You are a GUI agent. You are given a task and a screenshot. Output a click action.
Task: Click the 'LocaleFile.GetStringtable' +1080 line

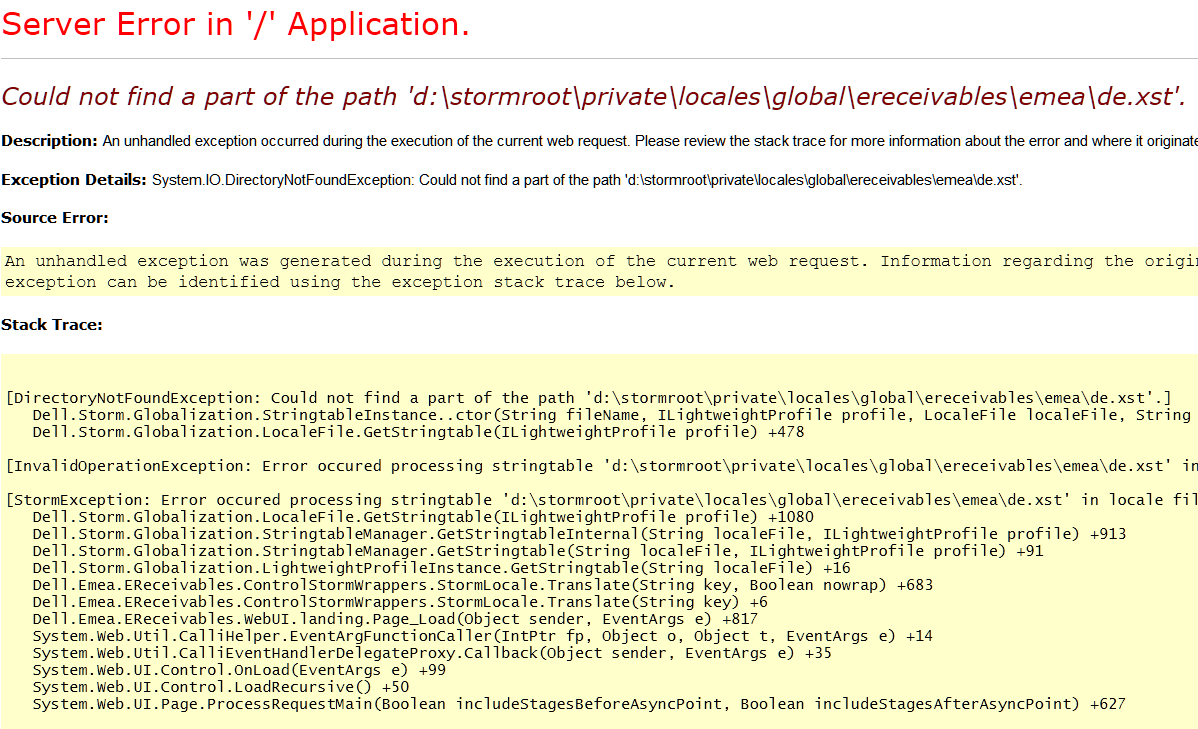tap(423, 517)
